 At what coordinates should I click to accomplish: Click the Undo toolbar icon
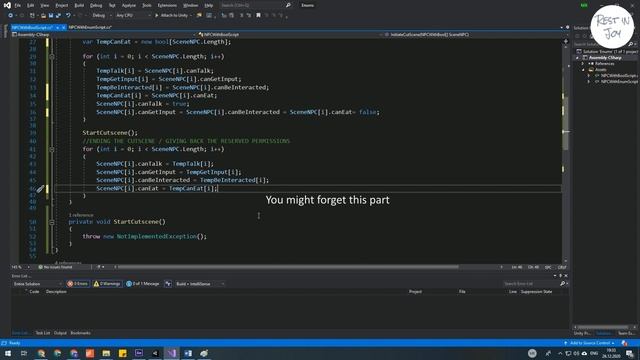point(68,16)
